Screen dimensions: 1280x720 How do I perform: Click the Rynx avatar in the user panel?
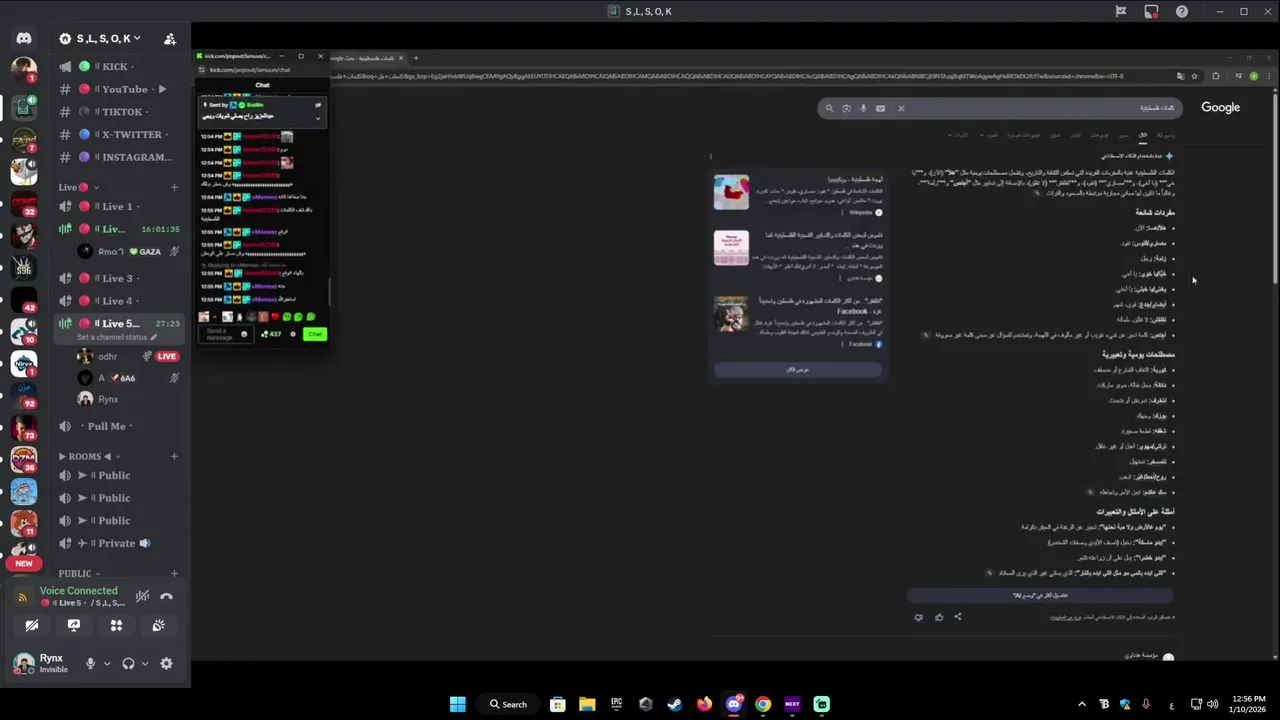tap(24, 663)
